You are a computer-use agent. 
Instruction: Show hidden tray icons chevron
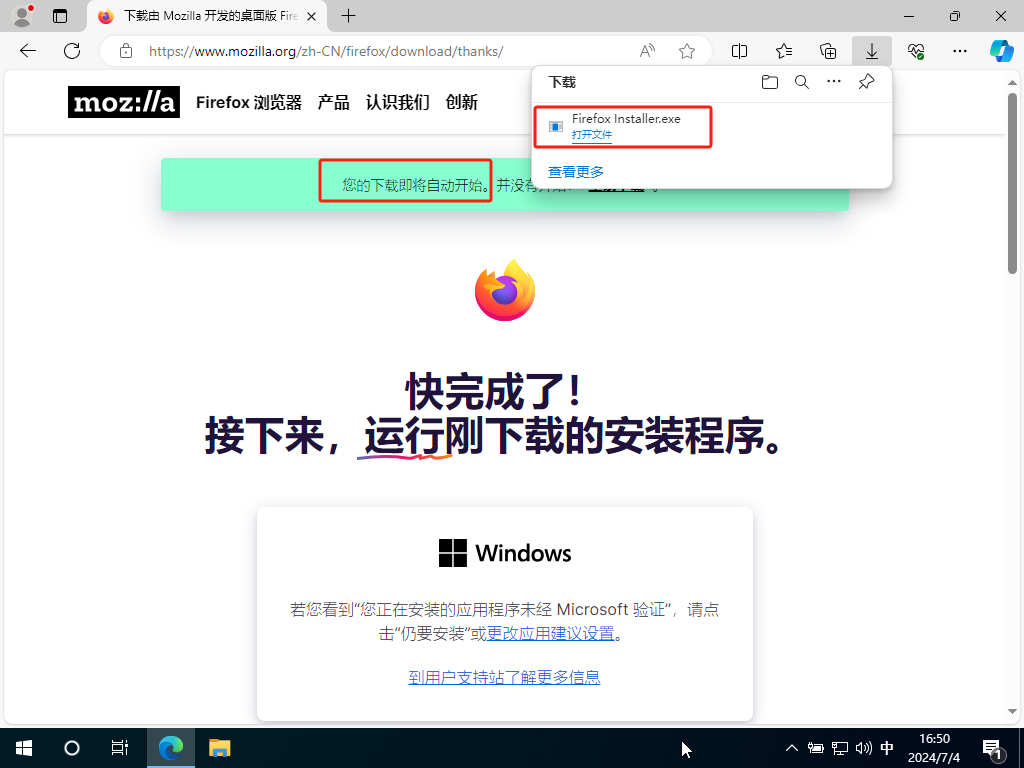click(x=792, y=748)
